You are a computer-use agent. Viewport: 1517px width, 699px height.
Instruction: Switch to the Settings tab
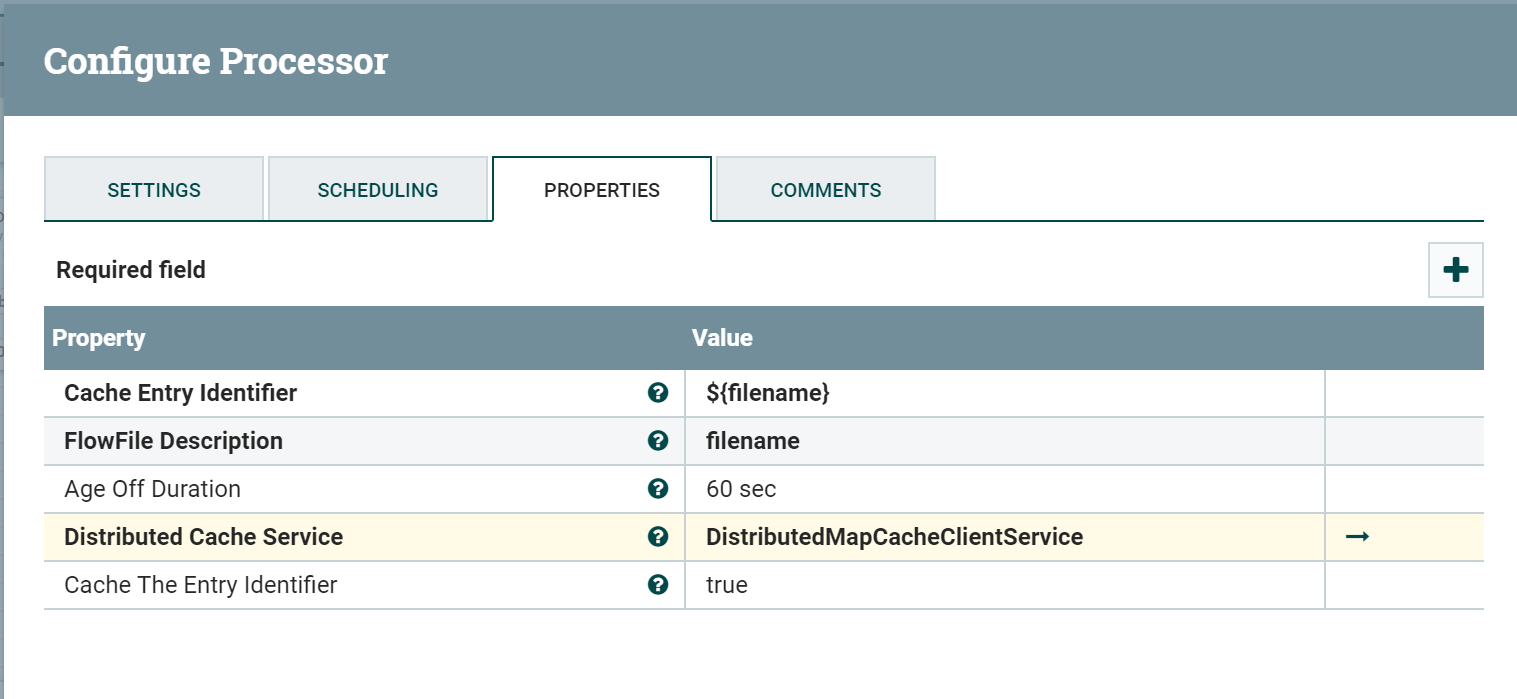(153, 189)
